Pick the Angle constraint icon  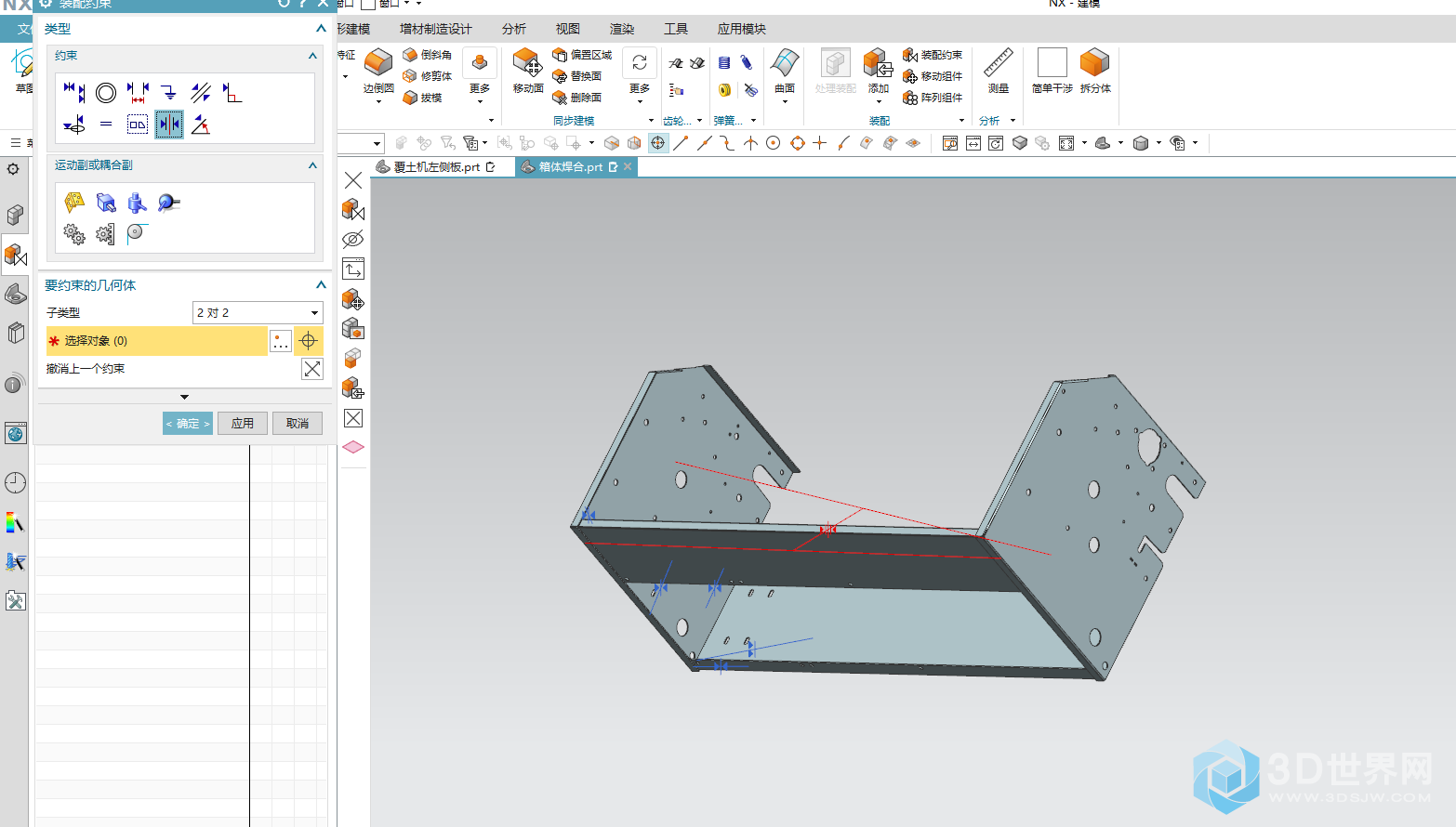coord(201,125)
